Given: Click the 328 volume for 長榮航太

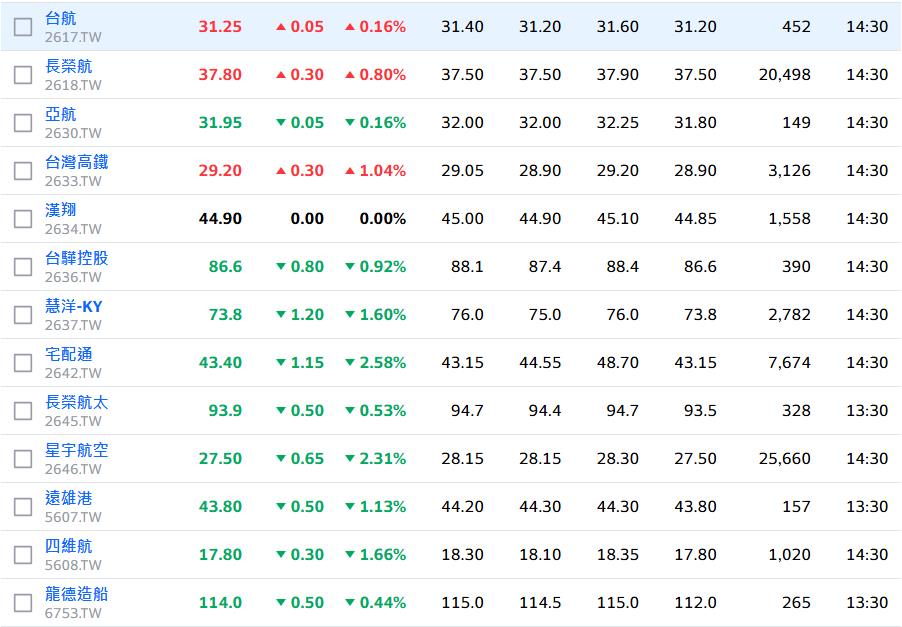Looking at the screenshot, I should [x=796, y=411].
